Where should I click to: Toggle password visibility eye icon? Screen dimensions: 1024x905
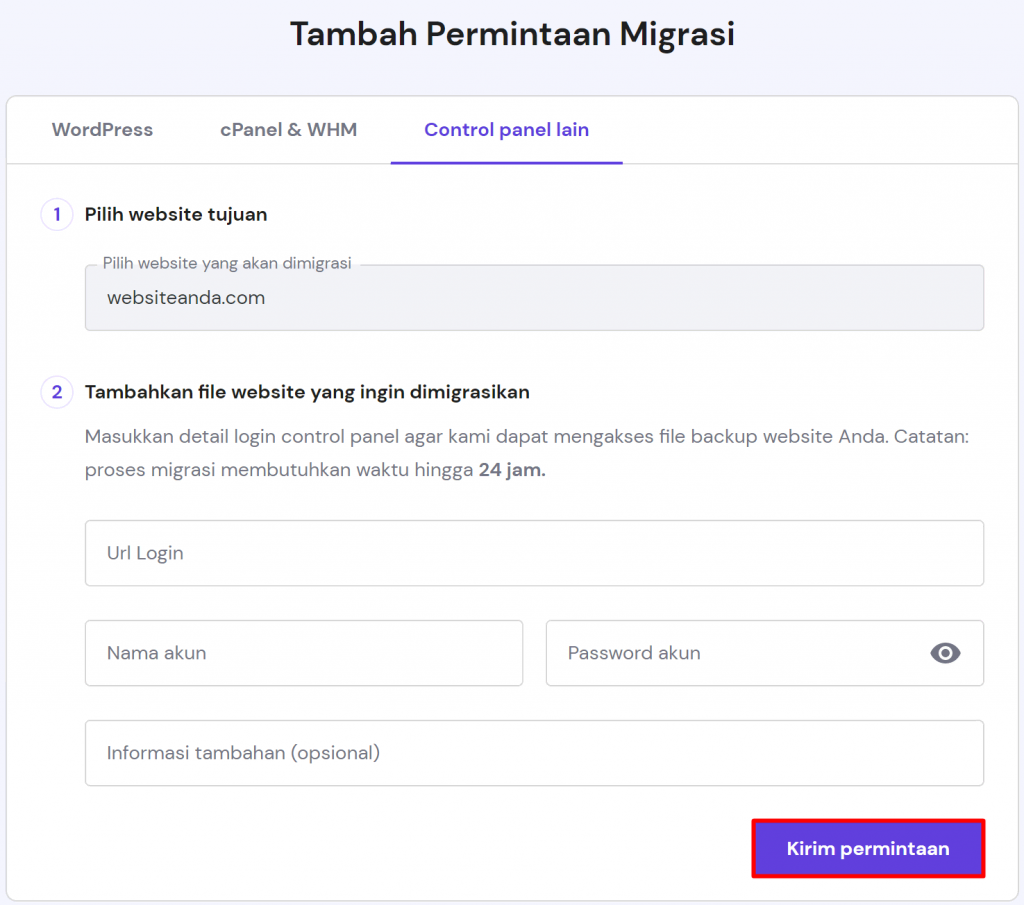tap(945, 653)
